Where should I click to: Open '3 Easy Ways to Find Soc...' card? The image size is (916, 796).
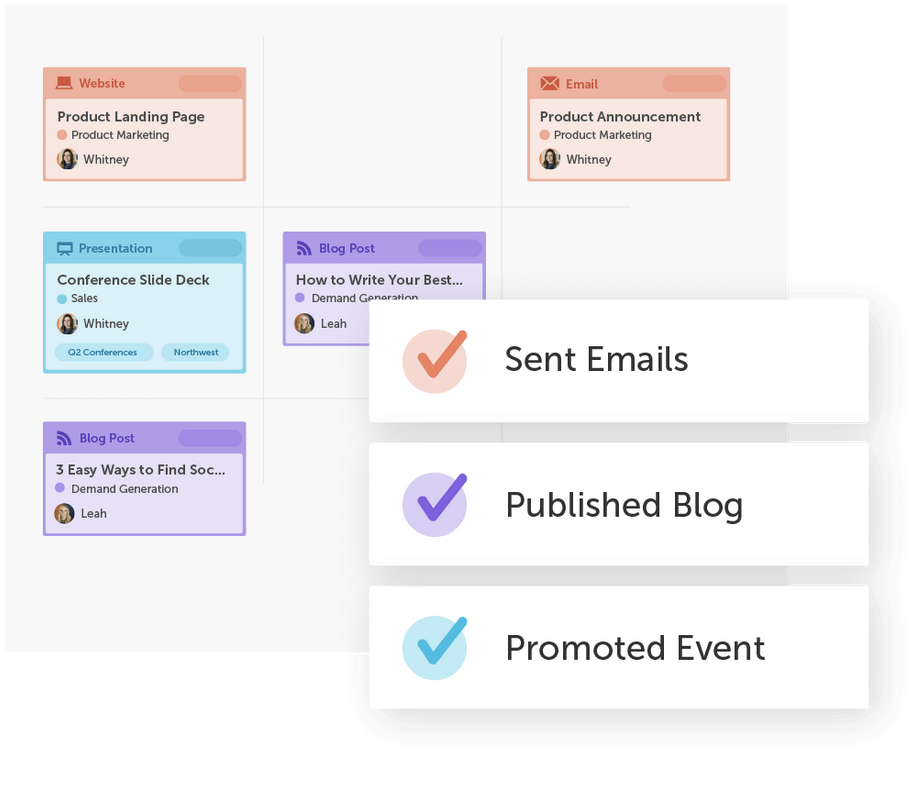pyautogui.click(x=141, y=470)
